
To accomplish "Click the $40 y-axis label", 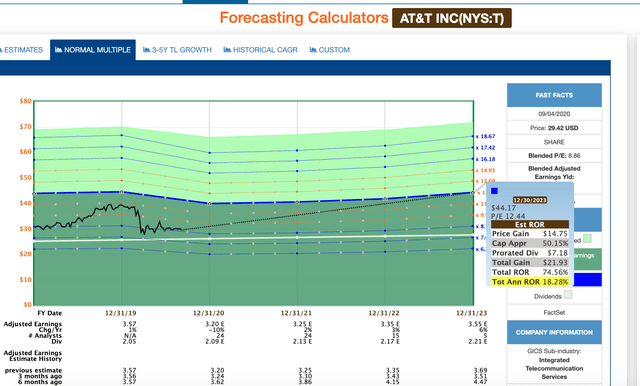I will click(25, 203).
